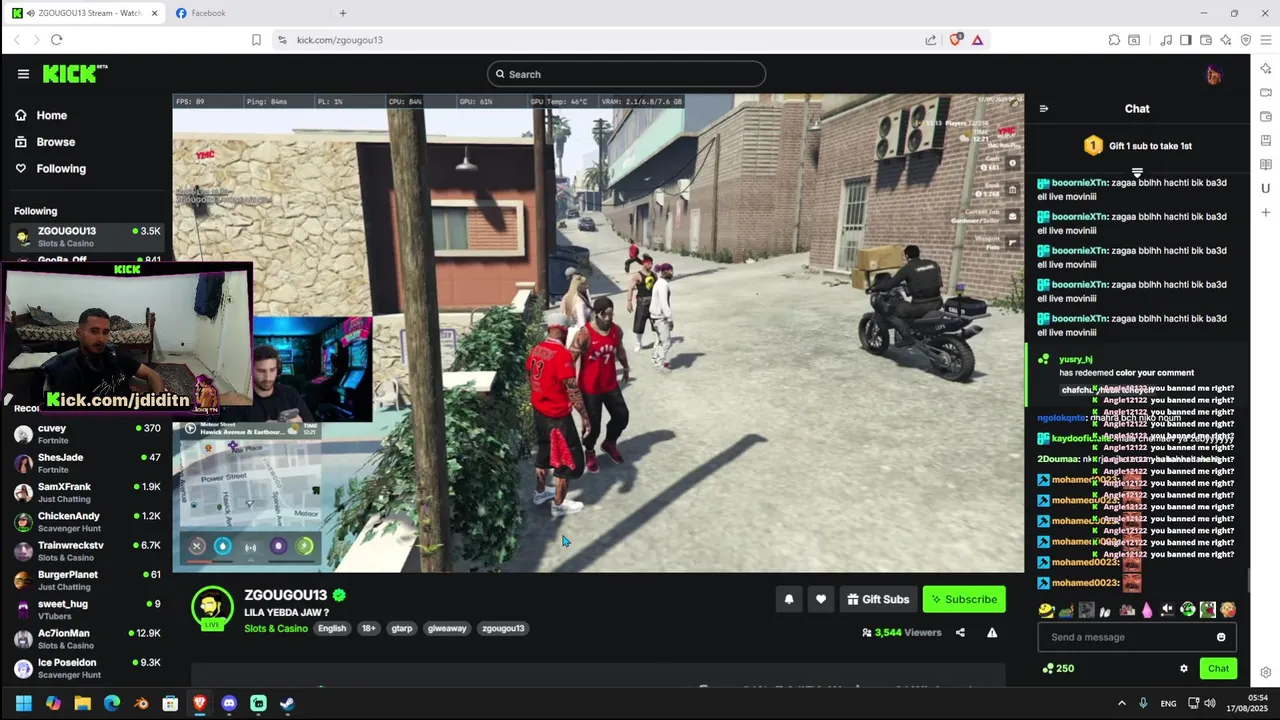This screenshot has width=1280, height=720.
Task: Open Discord from the taskbar
Action: pyautogui.click(x=229, y=703)
